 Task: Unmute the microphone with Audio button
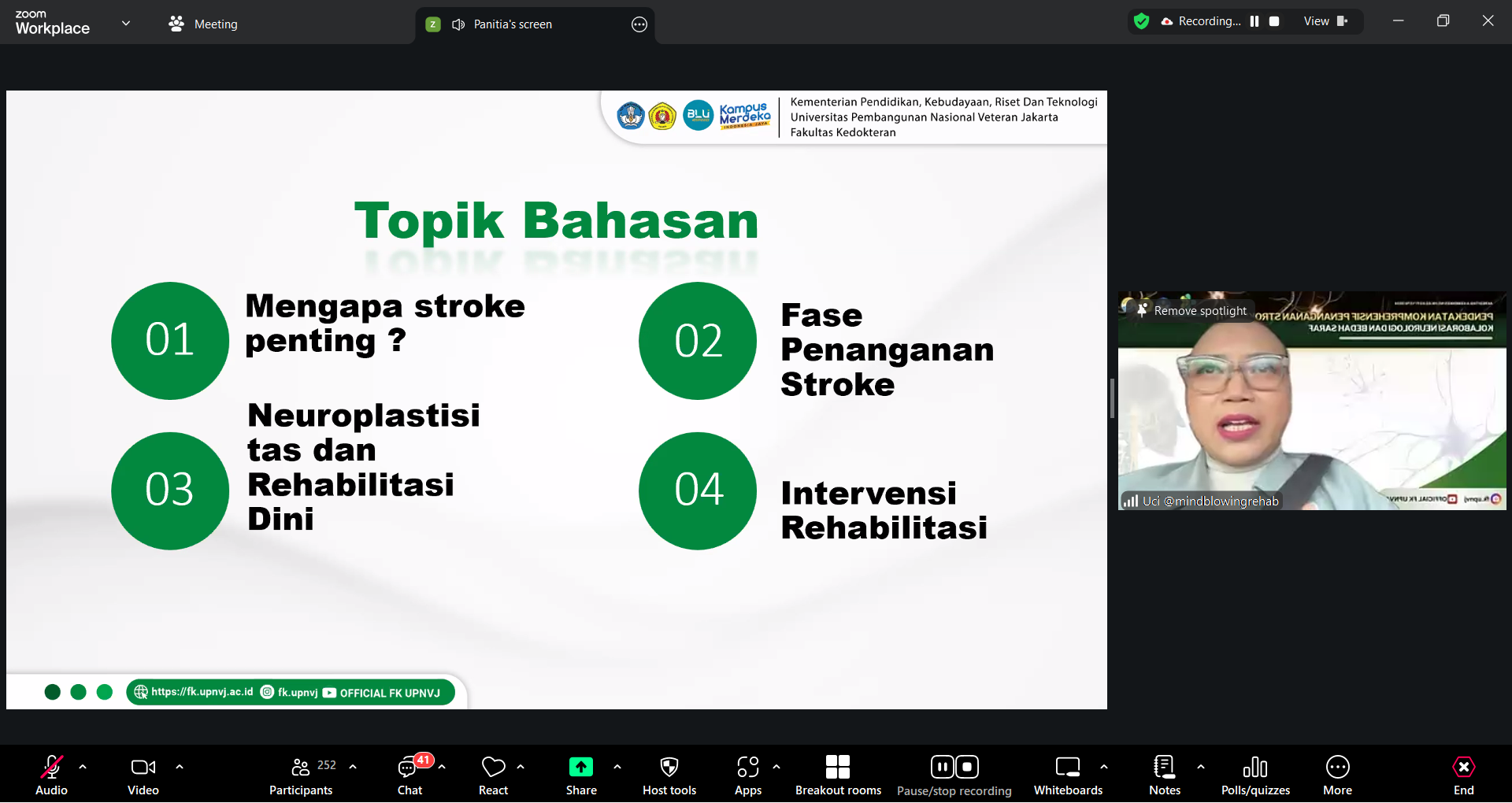[52, 775]
